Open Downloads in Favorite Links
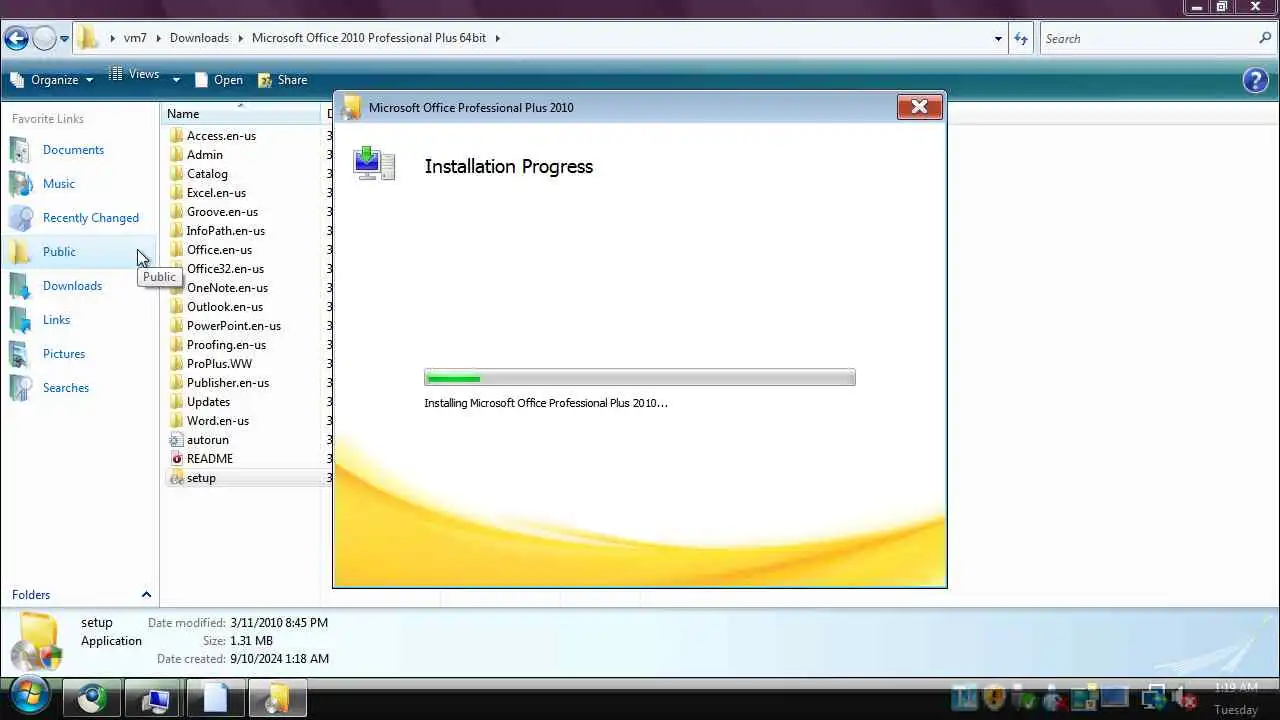 pyautogui.click(x=72, y=286)
